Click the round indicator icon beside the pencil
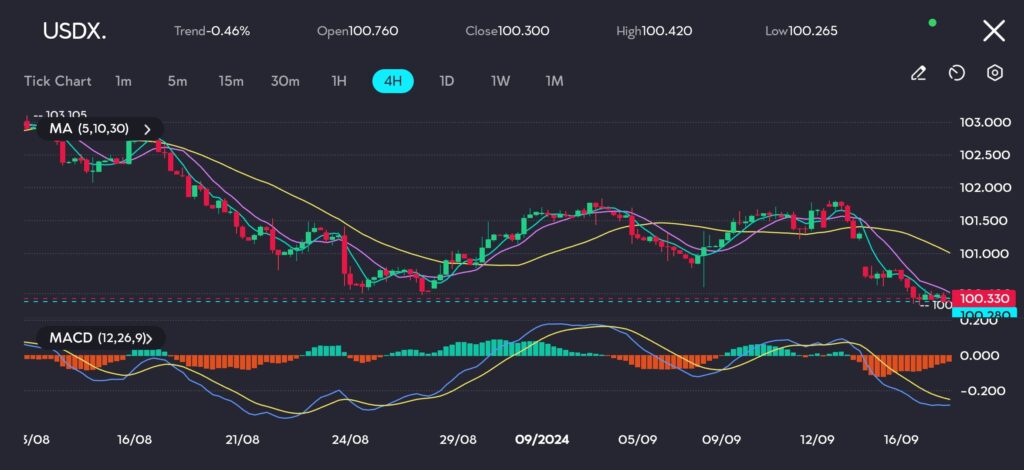 pyautogui.click(x=956, y=73)
